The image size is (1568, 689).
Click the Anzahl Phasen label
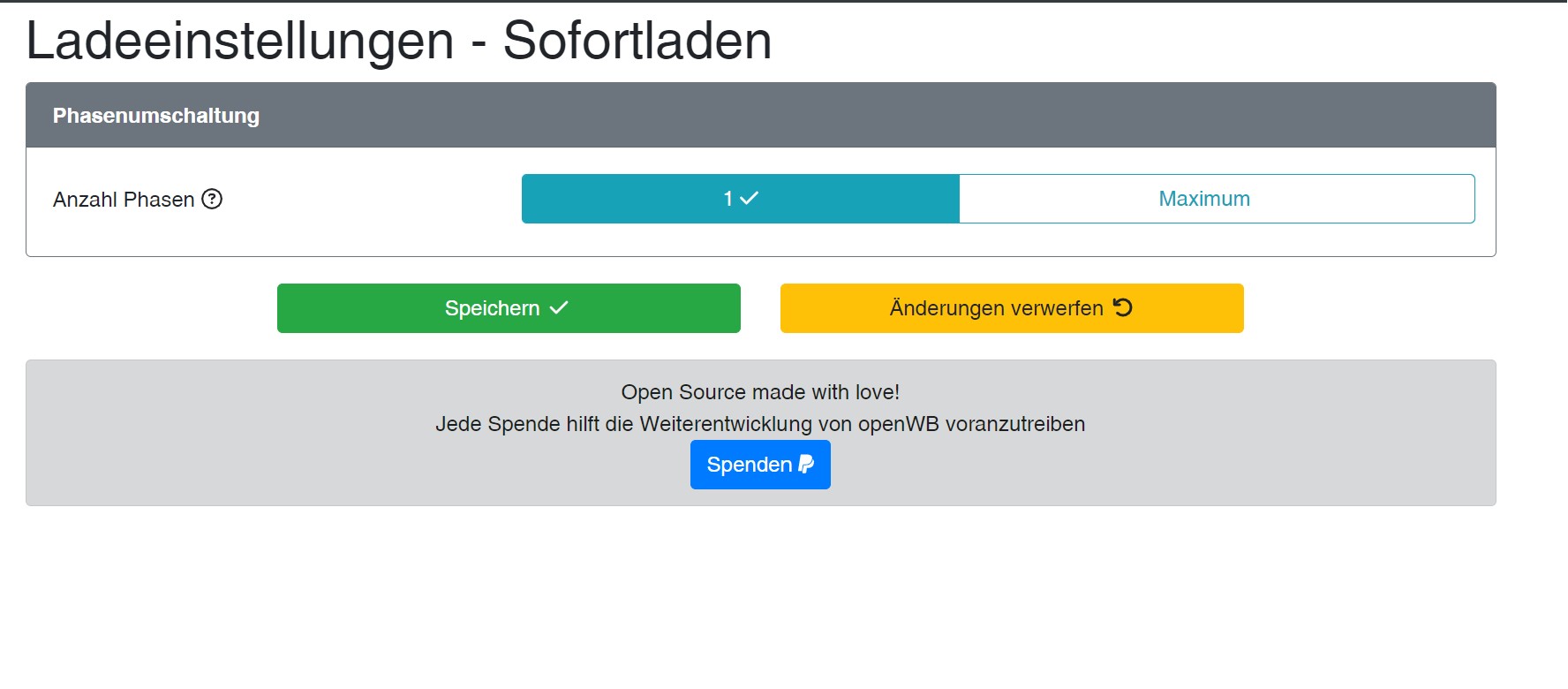click(124, 200)
